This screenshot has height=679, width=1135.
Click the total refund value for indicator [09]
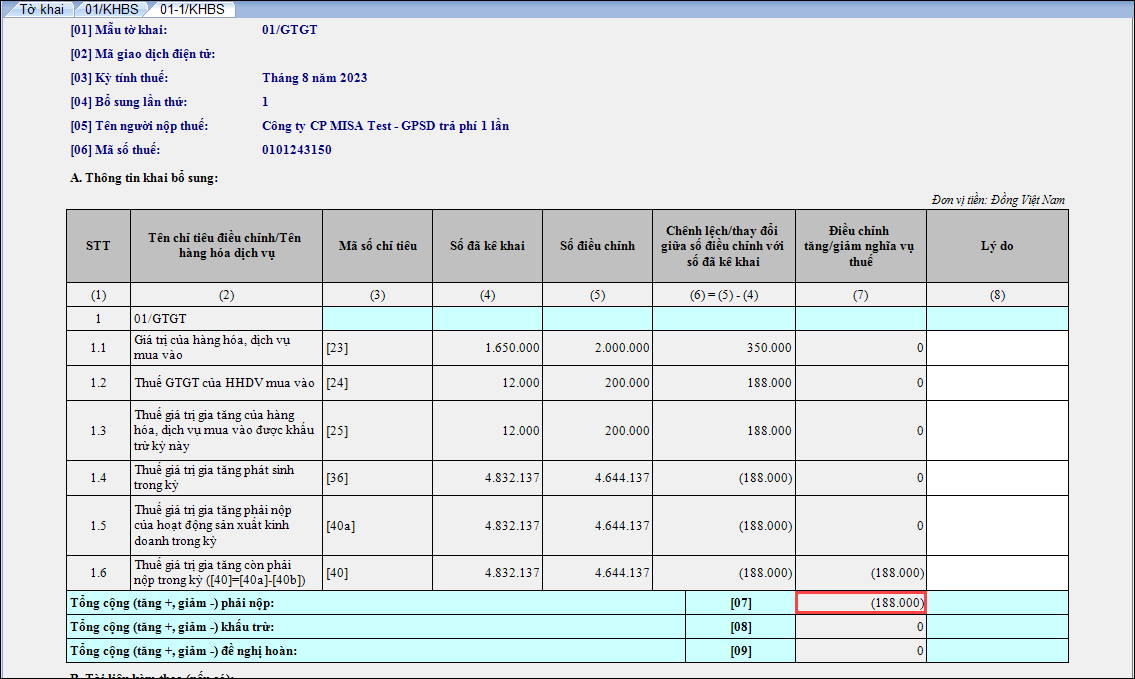point(860,651)
